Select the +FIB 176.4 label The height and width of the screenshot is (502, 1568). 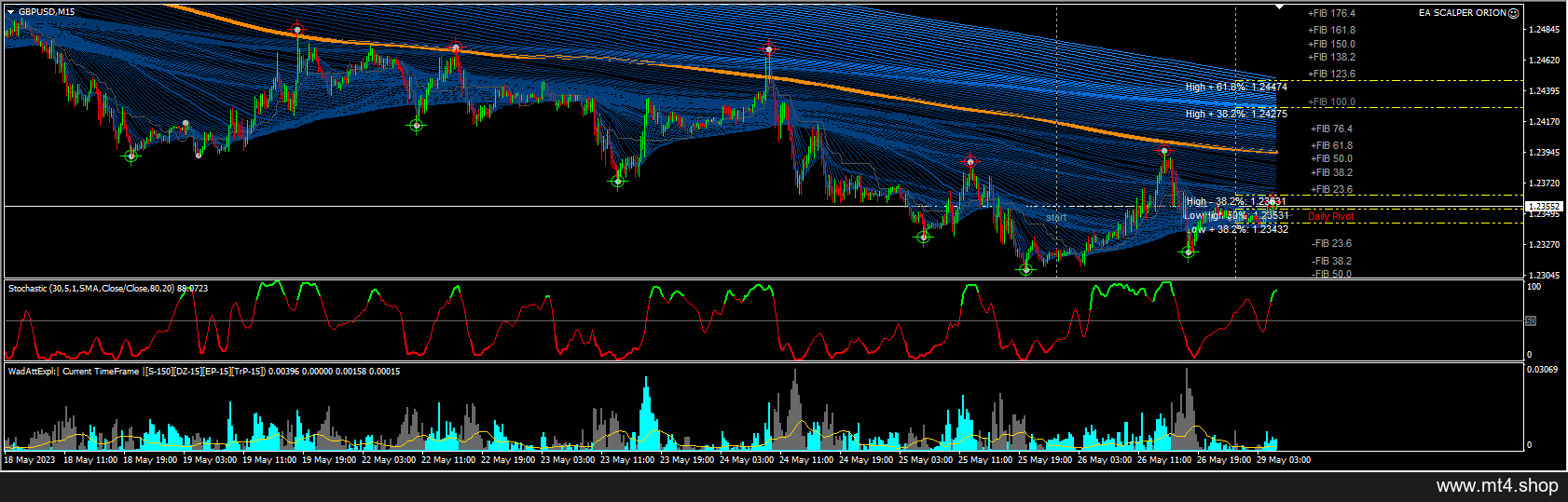(x=1331, y=14)
